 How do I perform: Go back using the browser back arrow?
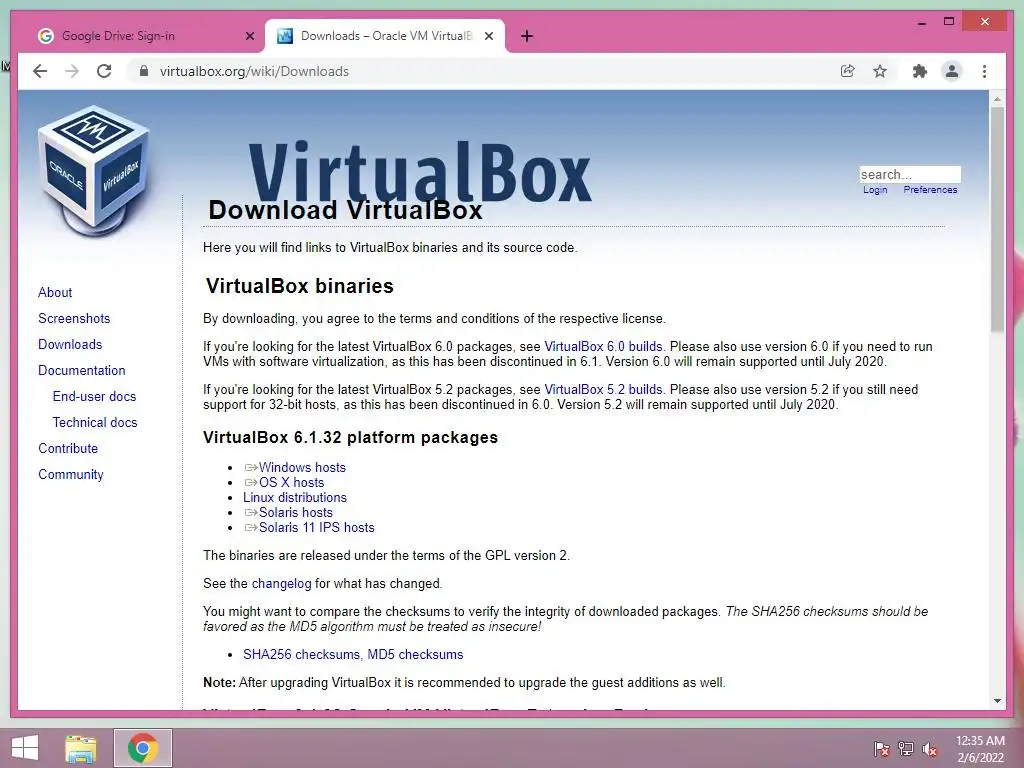(x=40, y=71)
